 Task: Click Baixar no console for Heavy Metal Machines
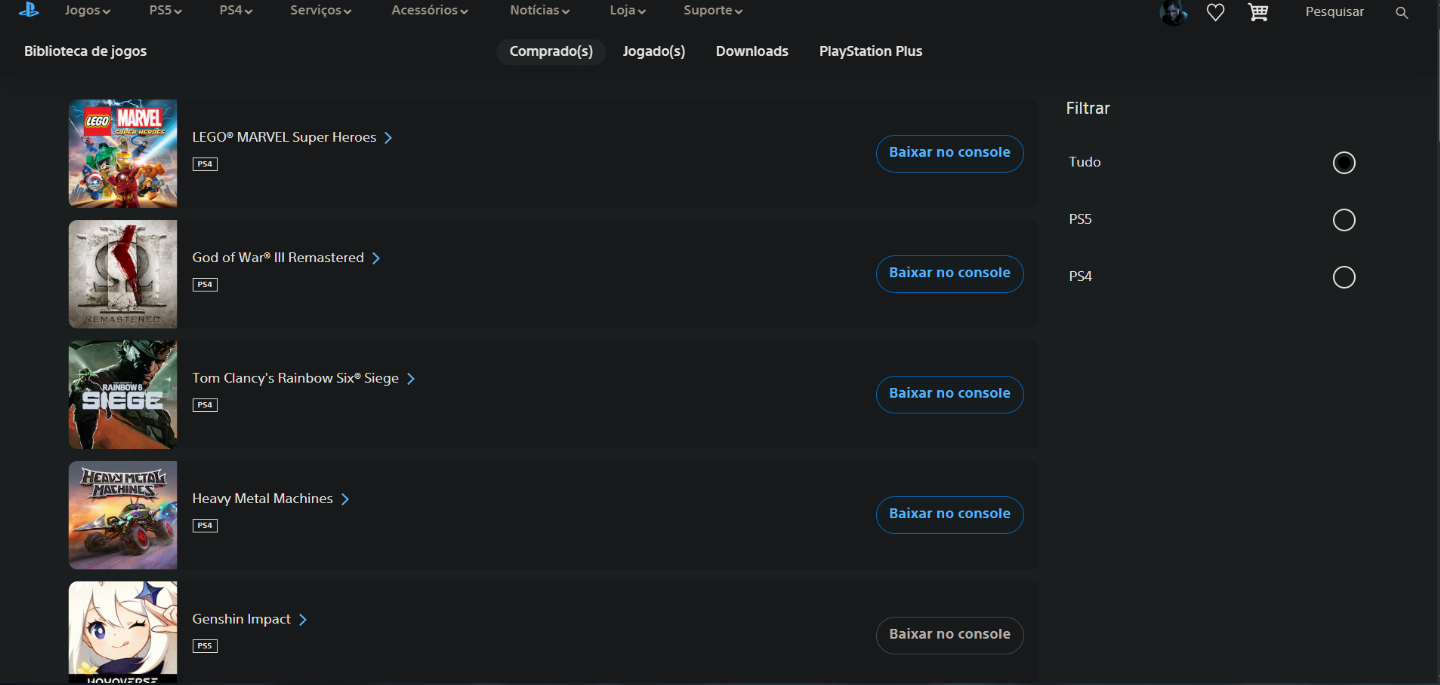(x=950, y=514)
